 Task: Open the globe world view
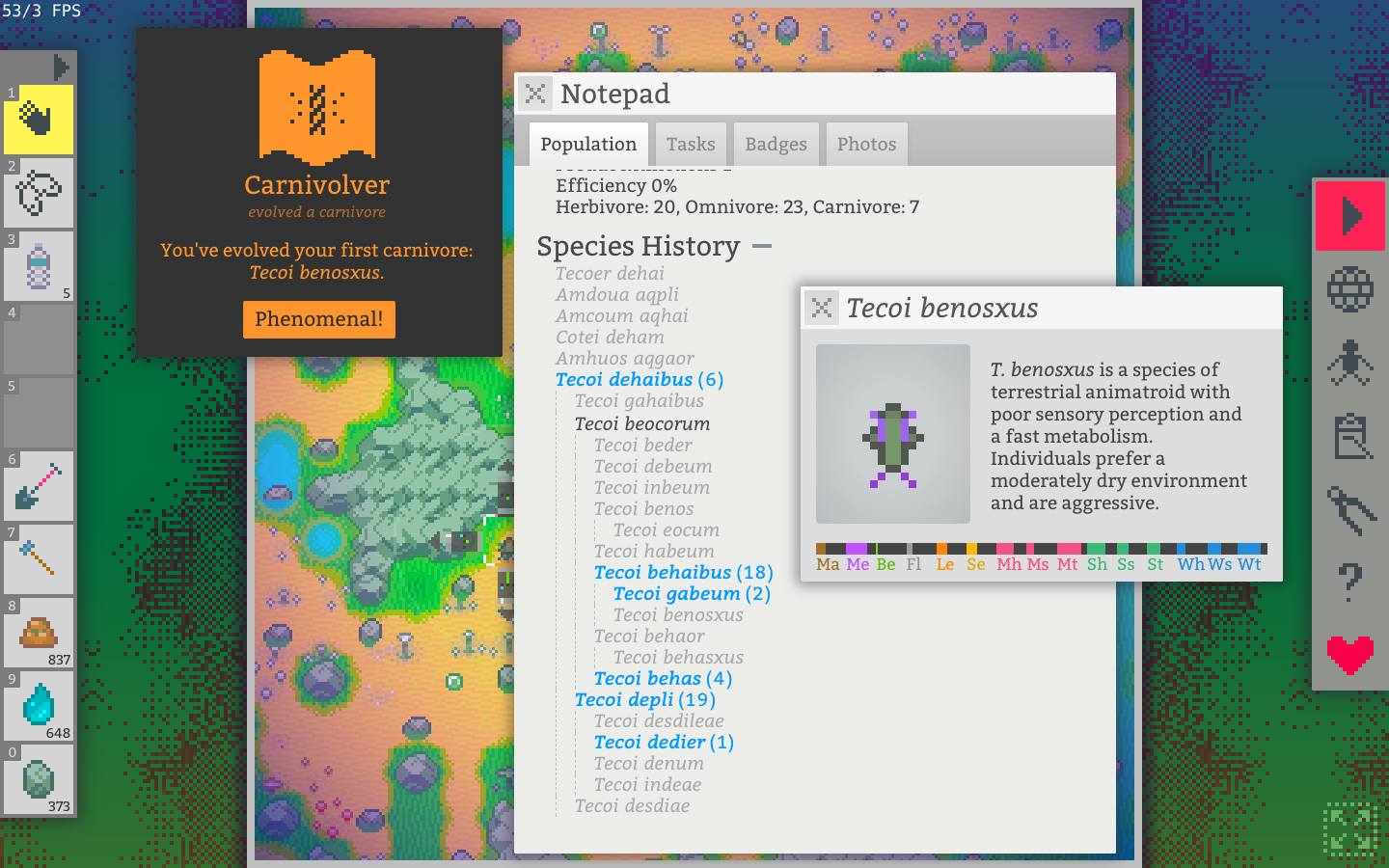tap(1349, 288)
